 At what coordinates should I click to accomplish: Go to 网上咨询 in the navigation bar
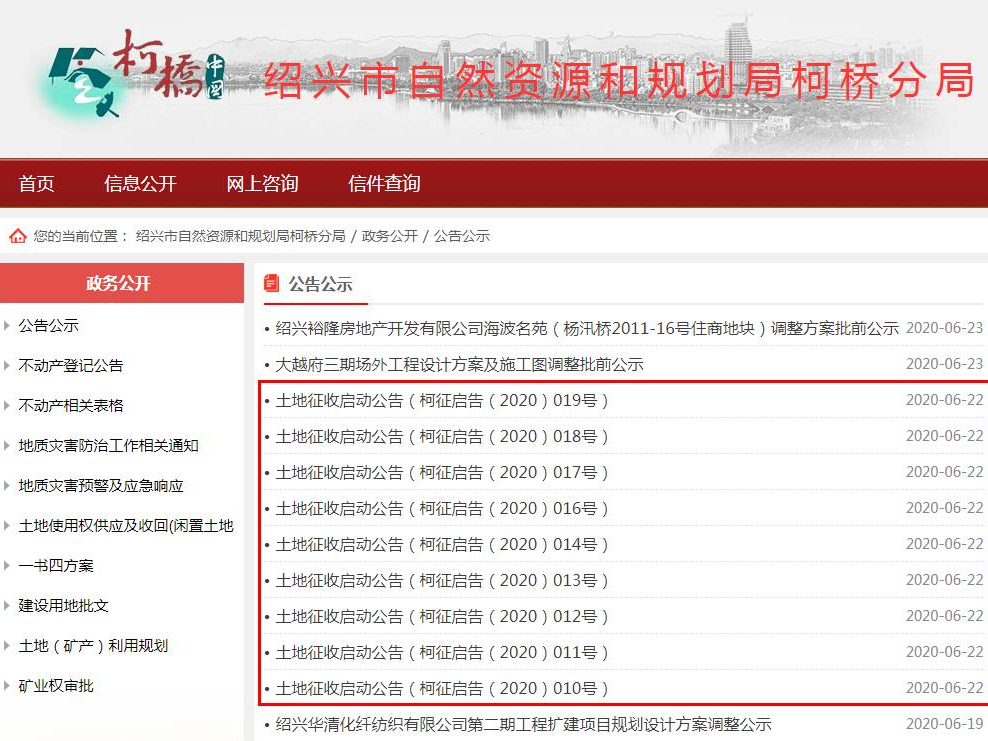coord(262,184)
